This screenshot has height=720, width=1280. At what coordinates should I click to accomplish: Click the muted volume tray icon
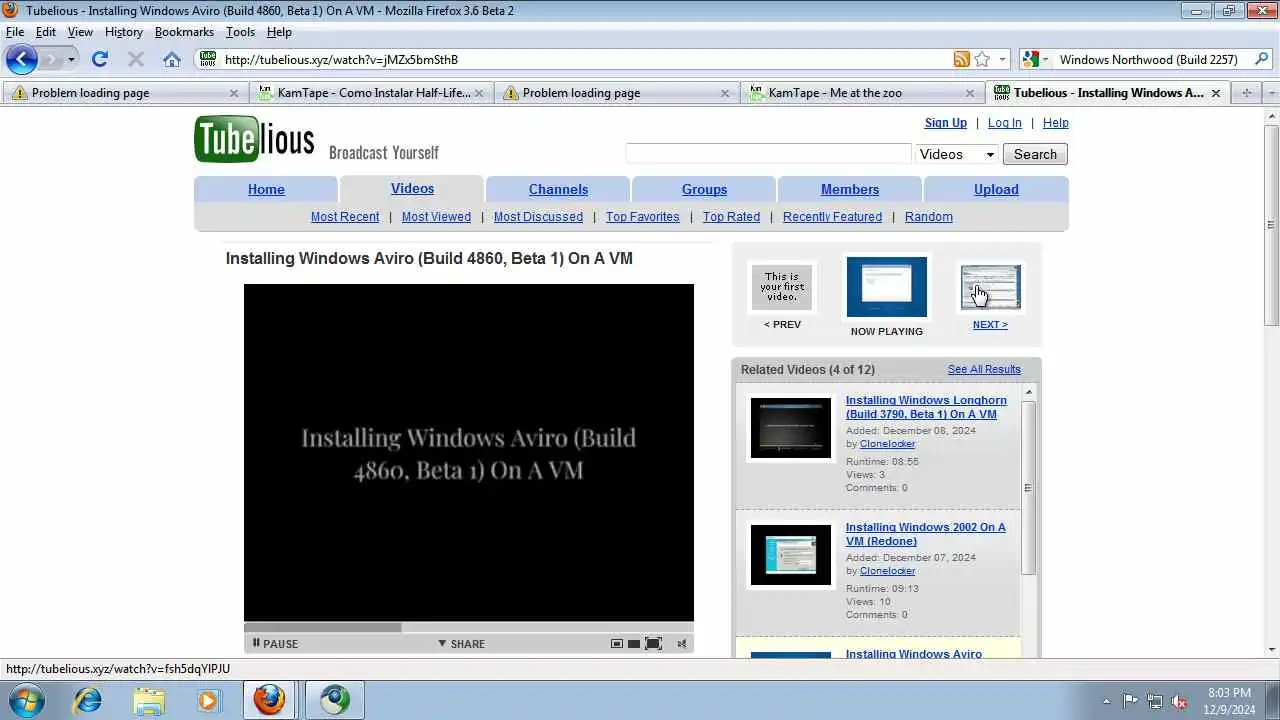pos(1180,701)
